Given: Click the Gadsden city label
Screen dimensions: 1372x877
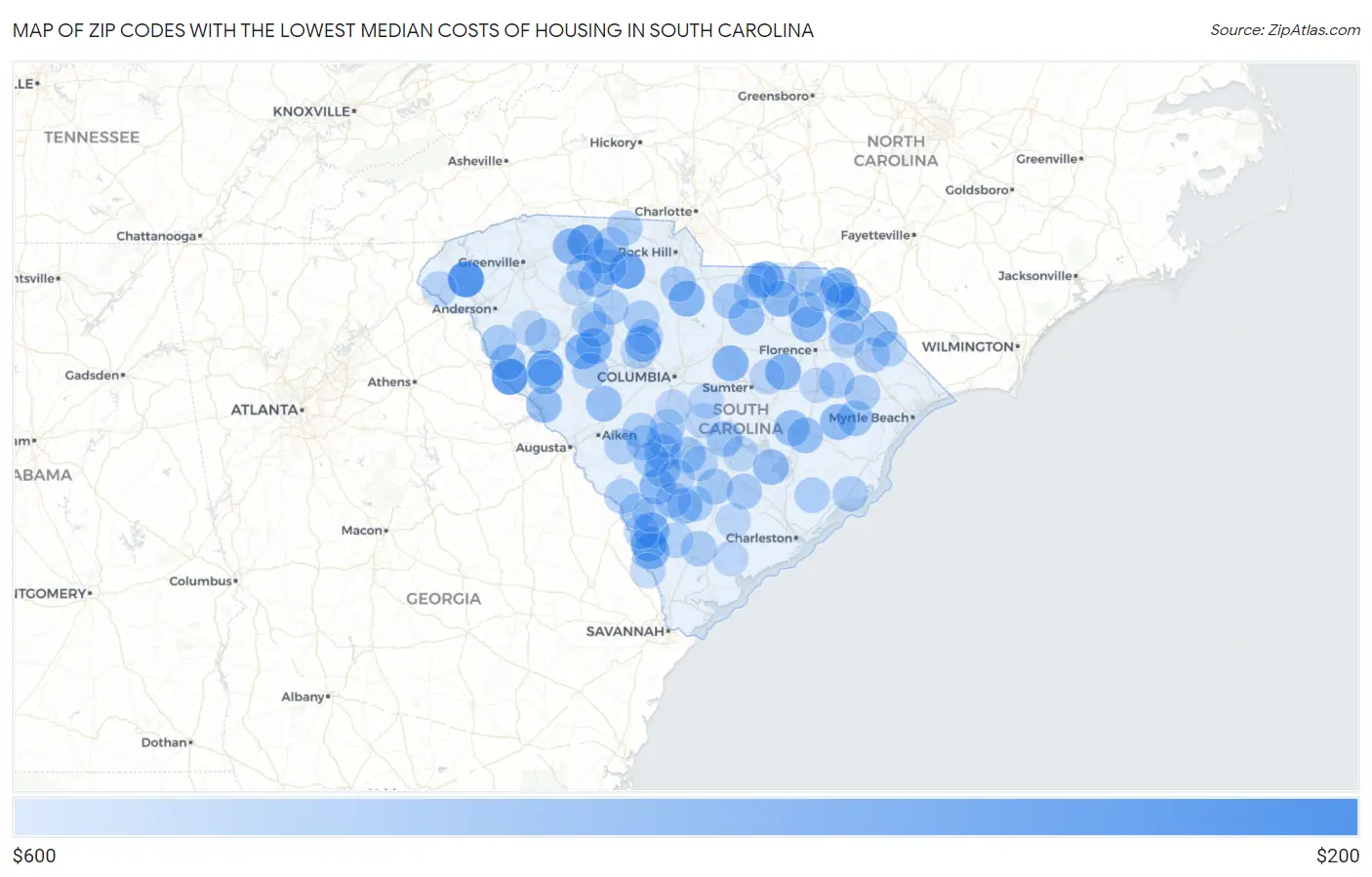Looking at the screenshot, I should tap(95, 376).
